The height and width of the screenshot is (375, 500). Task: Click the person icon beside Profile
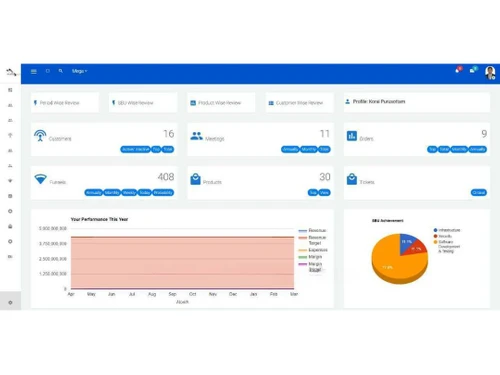coord(348,101)
